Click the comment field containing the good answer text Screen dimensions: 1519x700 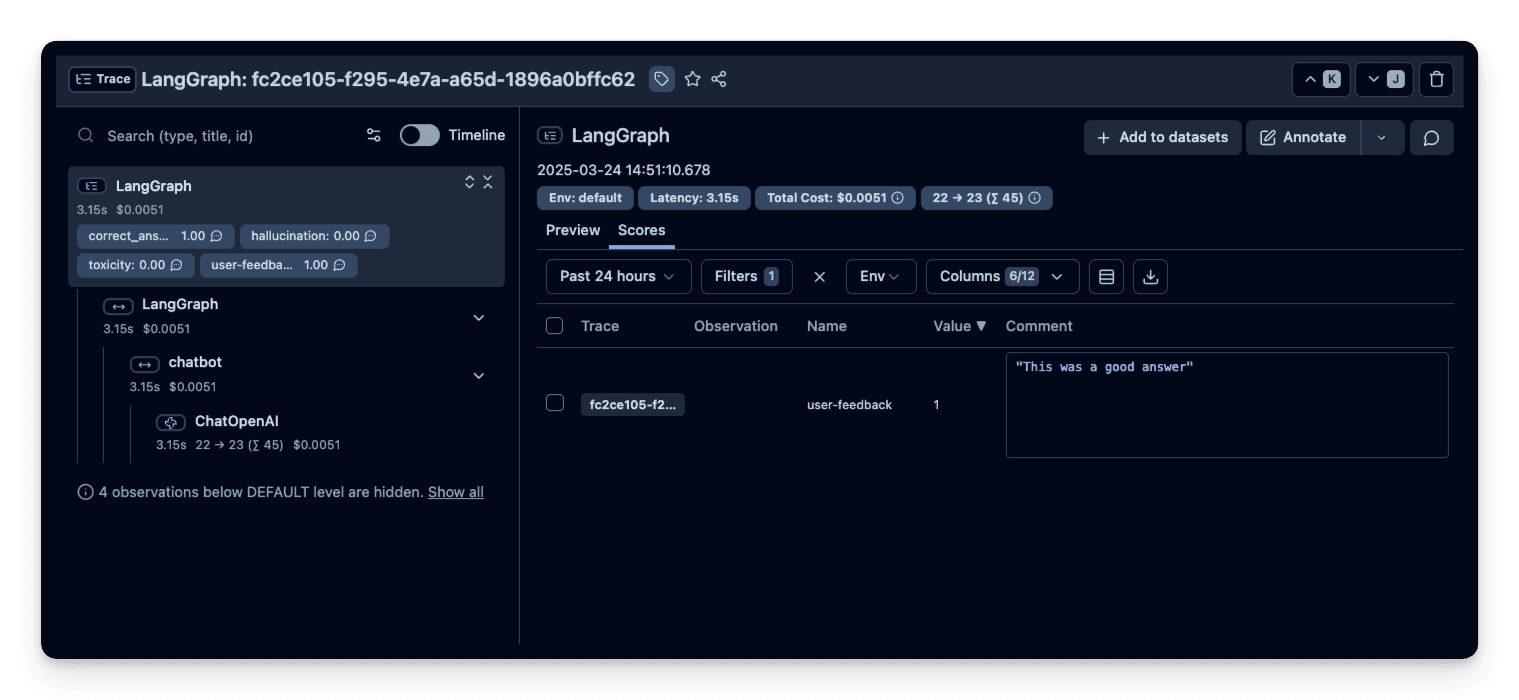[x=1226, y=404]
